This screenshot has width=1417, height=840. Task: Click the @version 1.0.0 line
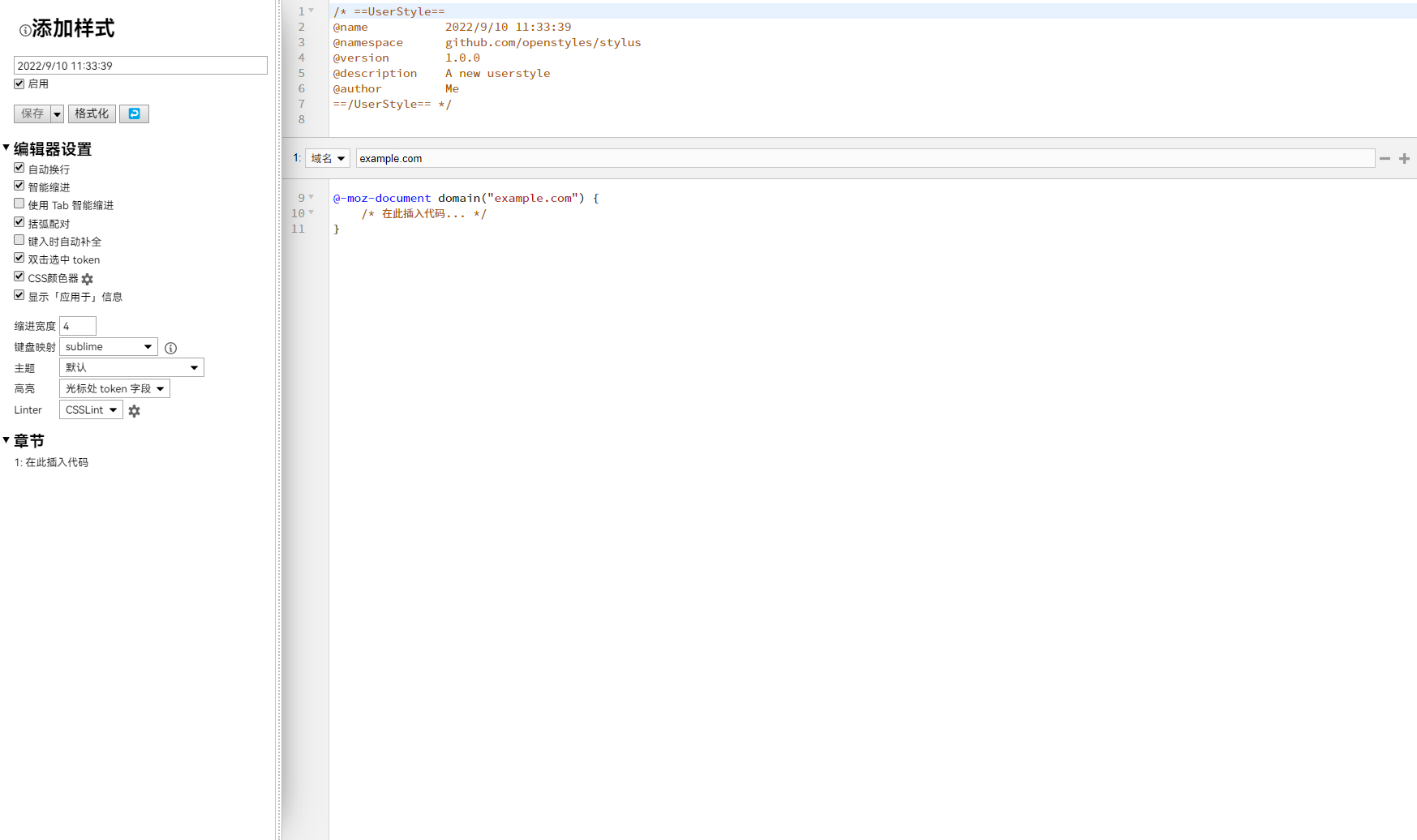[x=406, y=58]
